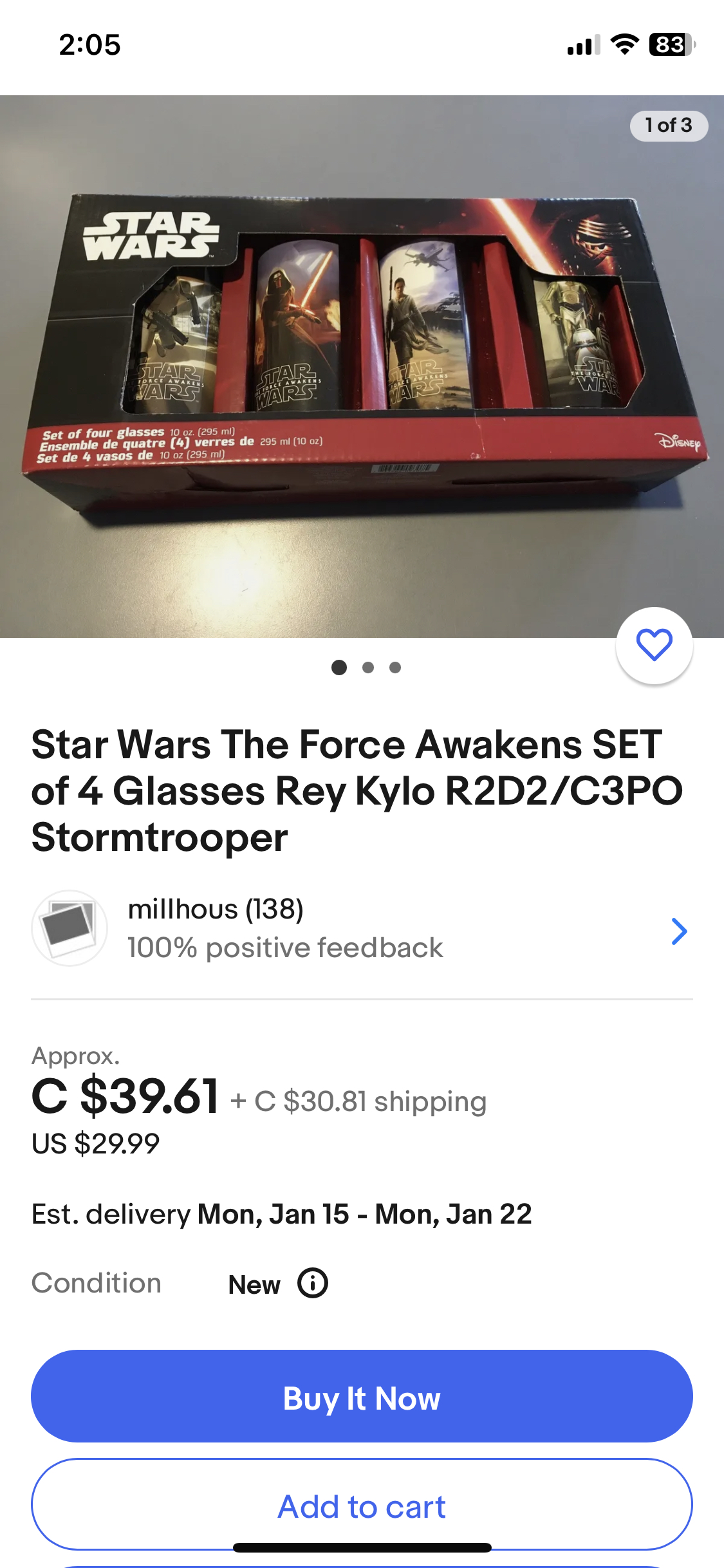This screenshot has height=1568, width=724.
Task: Select the second image pagination dot
Action: (368, 667)
